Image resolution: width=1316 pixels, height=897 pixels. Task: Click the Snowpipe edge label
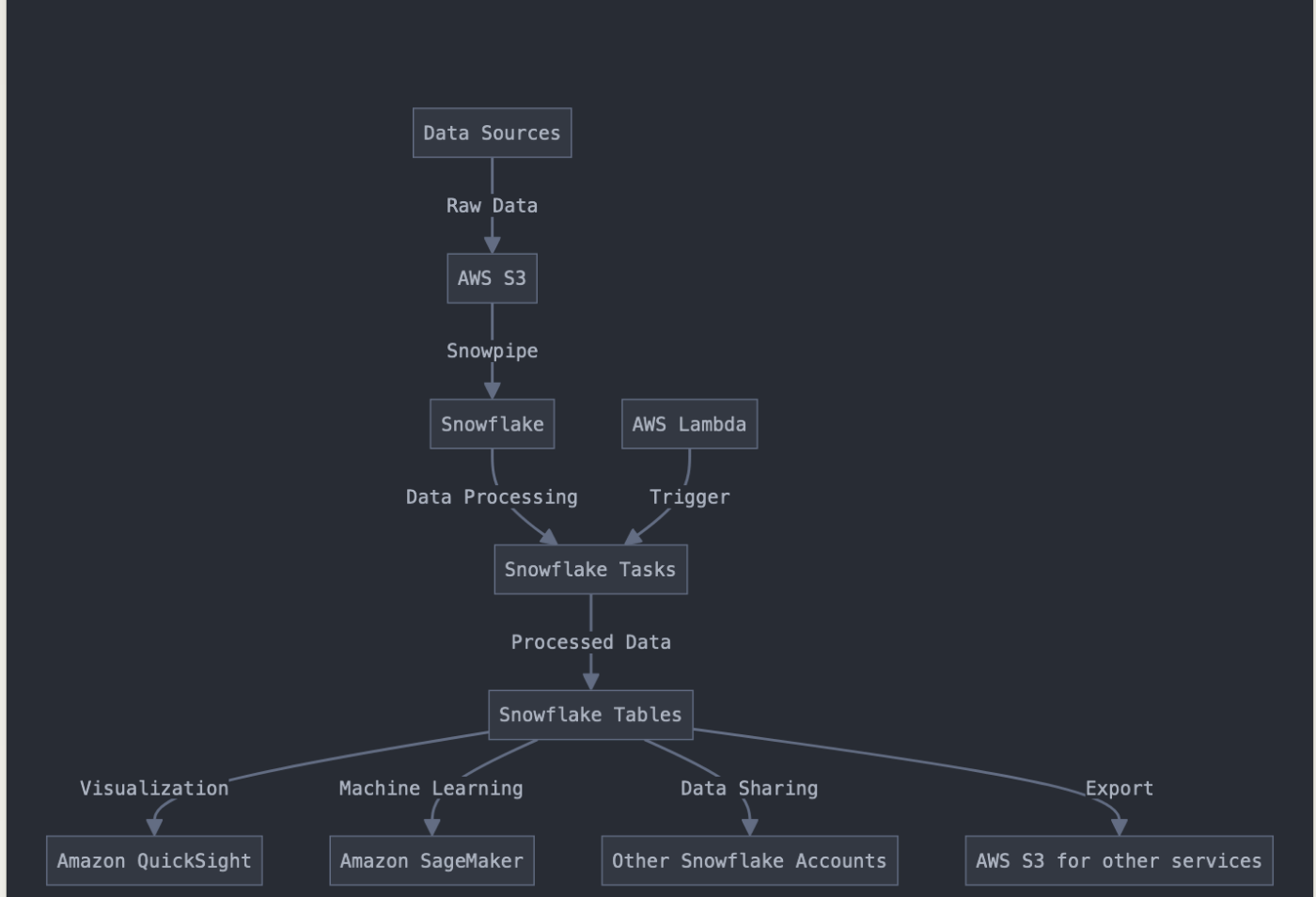click(492, 351)
